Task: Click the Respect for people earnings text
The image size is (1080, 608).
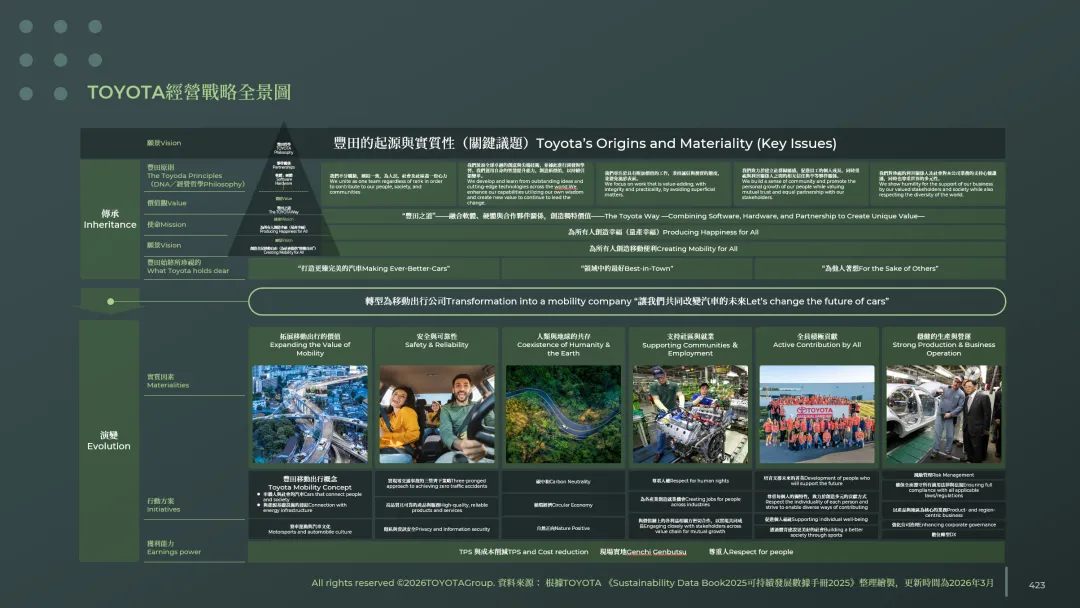Action: (x=751, y=552)
